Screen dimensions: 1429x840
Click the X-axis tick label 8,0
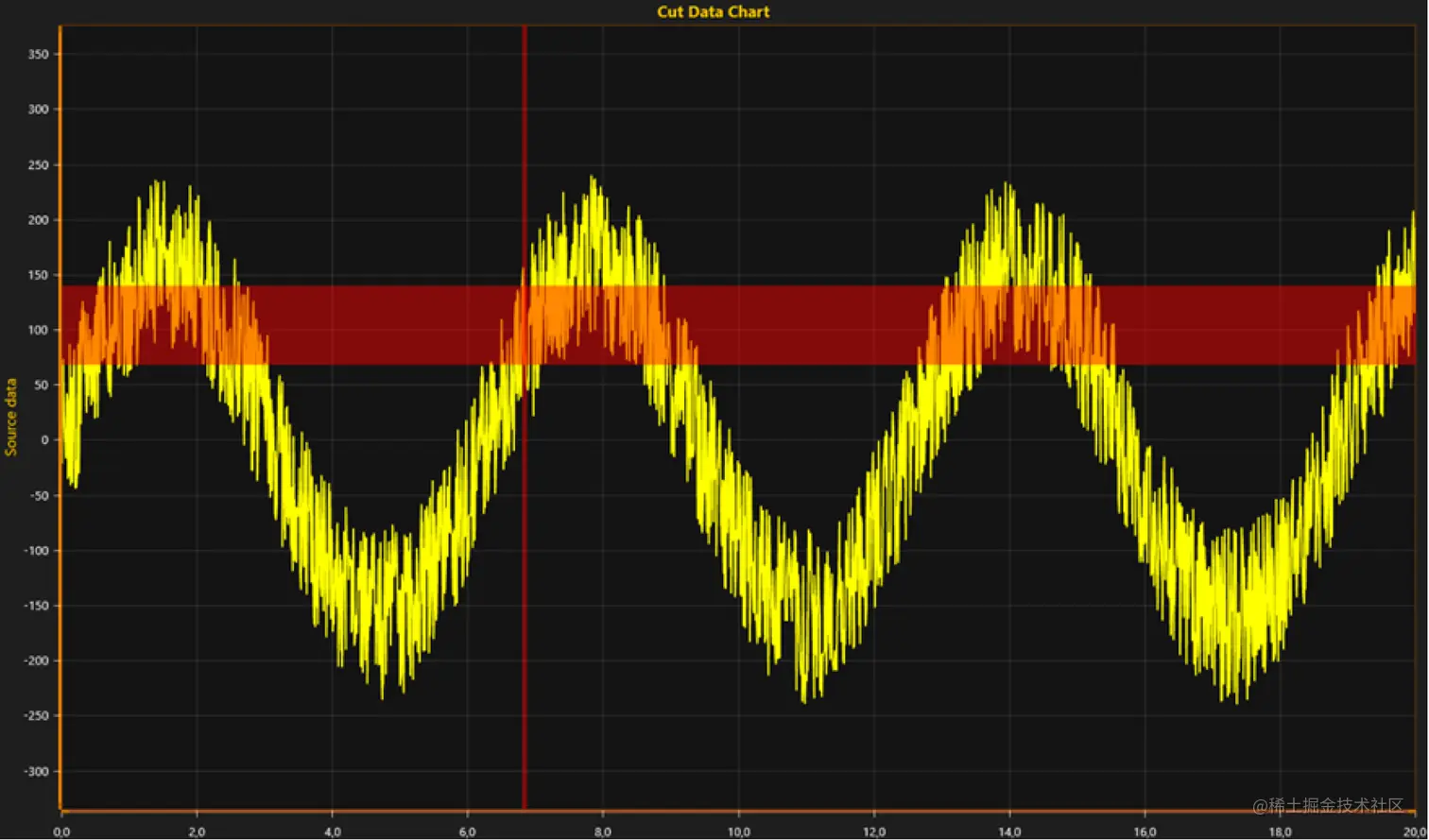click(x=603, y=831)
